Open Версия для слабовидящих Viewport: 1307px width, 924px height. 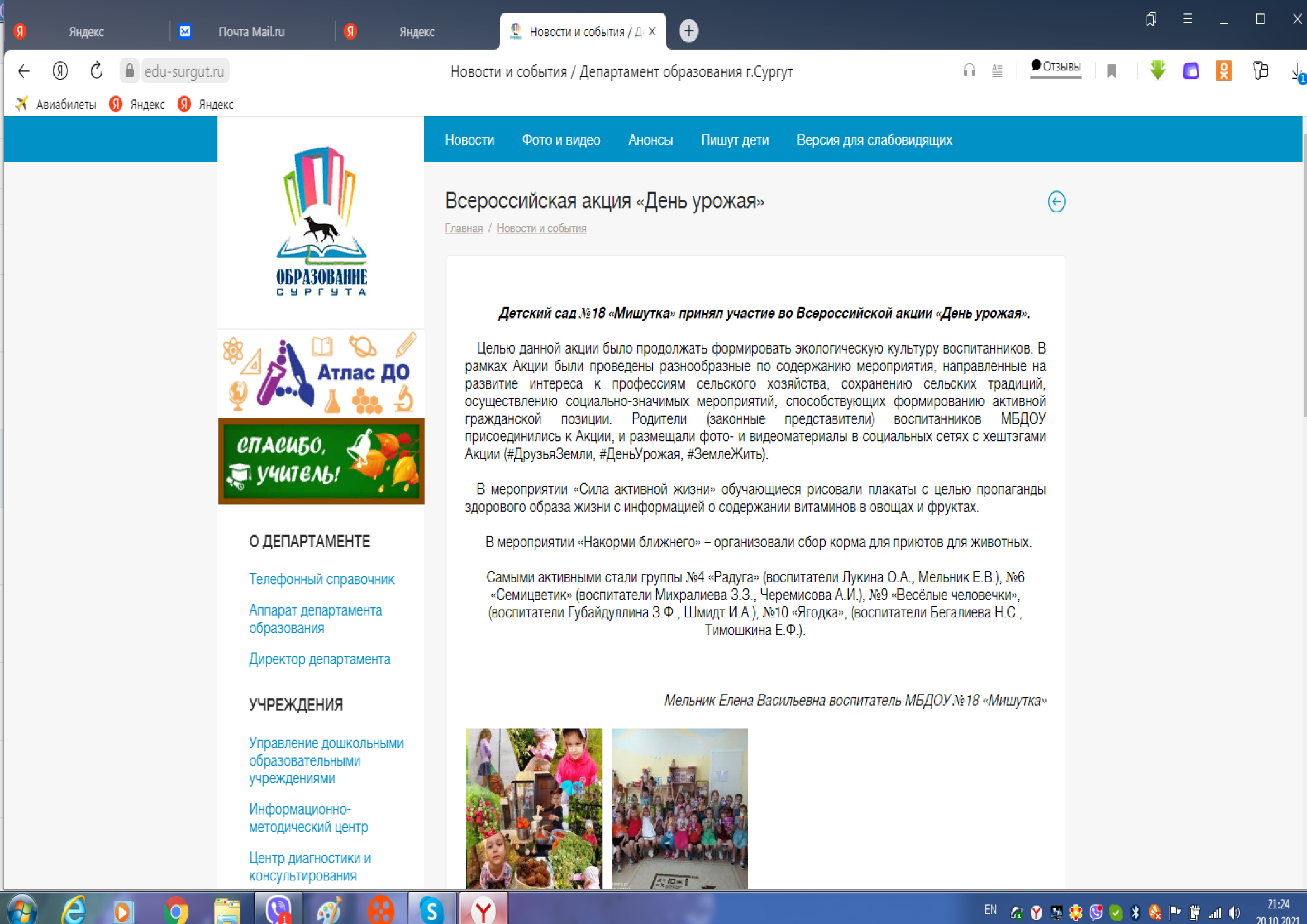click(874, 140)
